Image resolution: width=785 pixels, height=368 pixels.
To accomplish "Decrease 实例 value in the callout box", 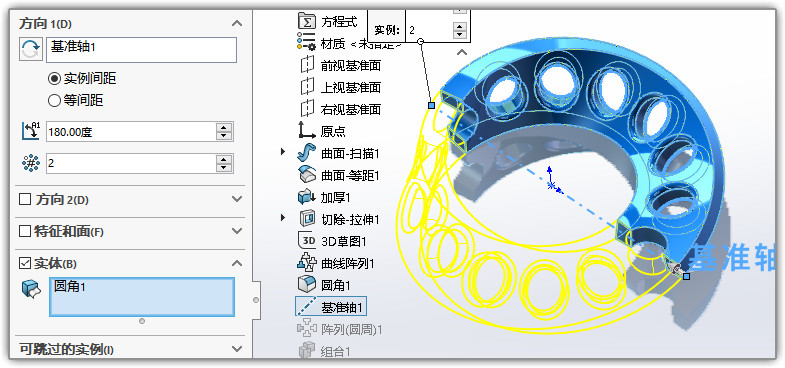I will tap(459, 35).
